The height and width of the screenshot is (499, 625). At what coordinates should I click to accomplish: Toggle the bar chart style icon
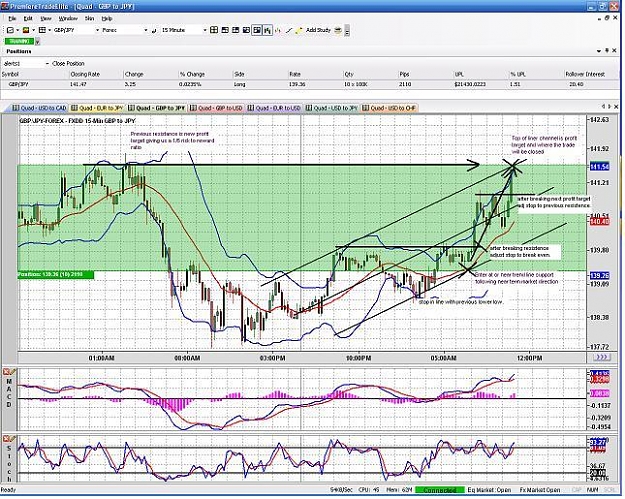click(x=267, y=30)
